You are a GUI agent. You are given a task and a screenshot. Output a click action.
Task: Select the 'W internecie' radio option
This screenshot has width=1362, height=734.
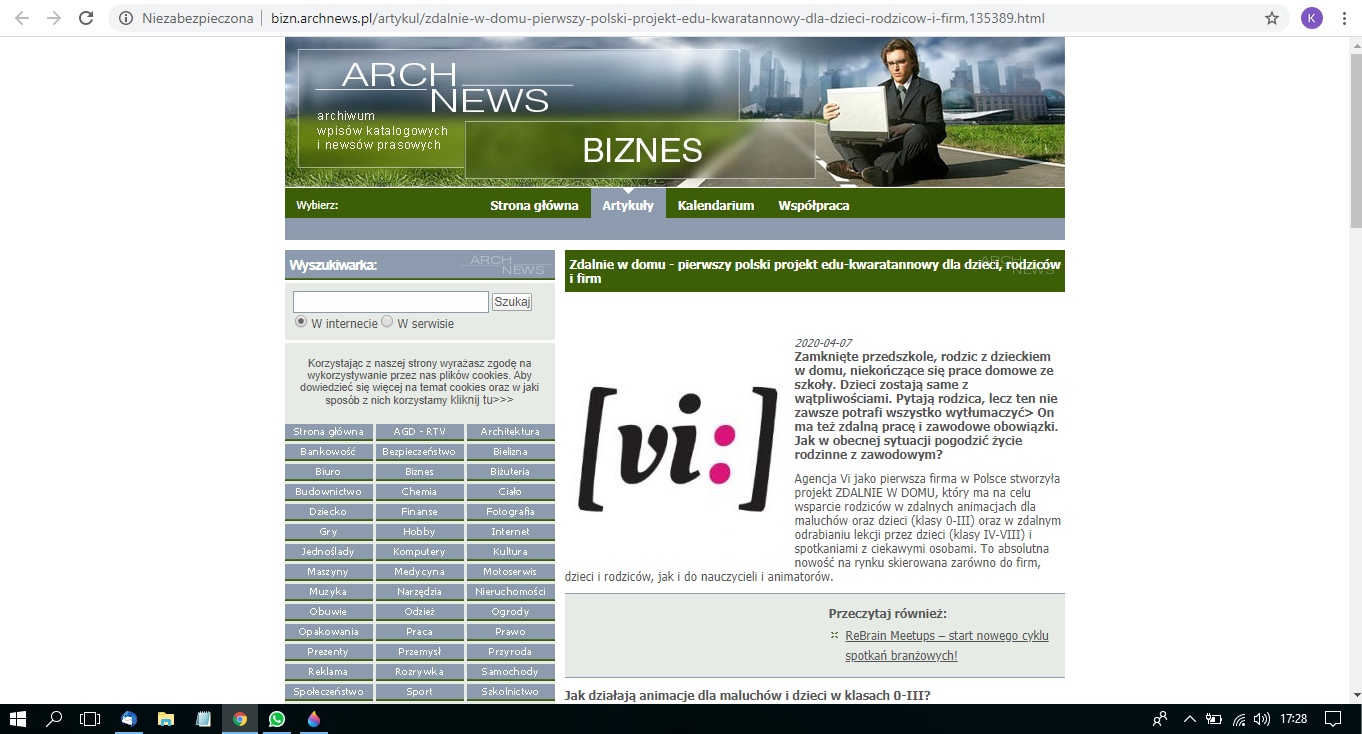tap(301, 322)
